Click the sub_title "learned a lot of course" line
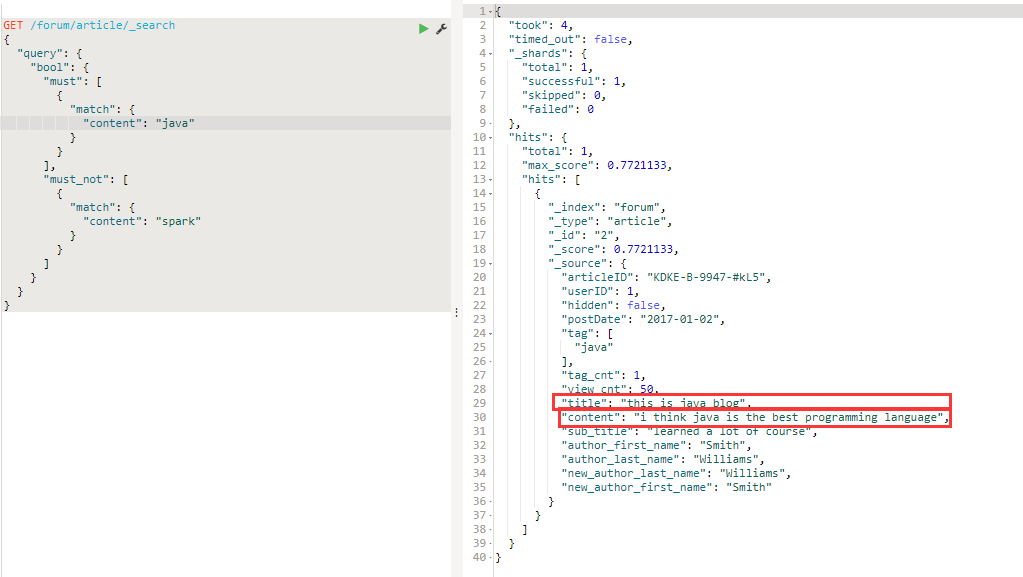The image size is (1023, 577). tap(689, 431)
